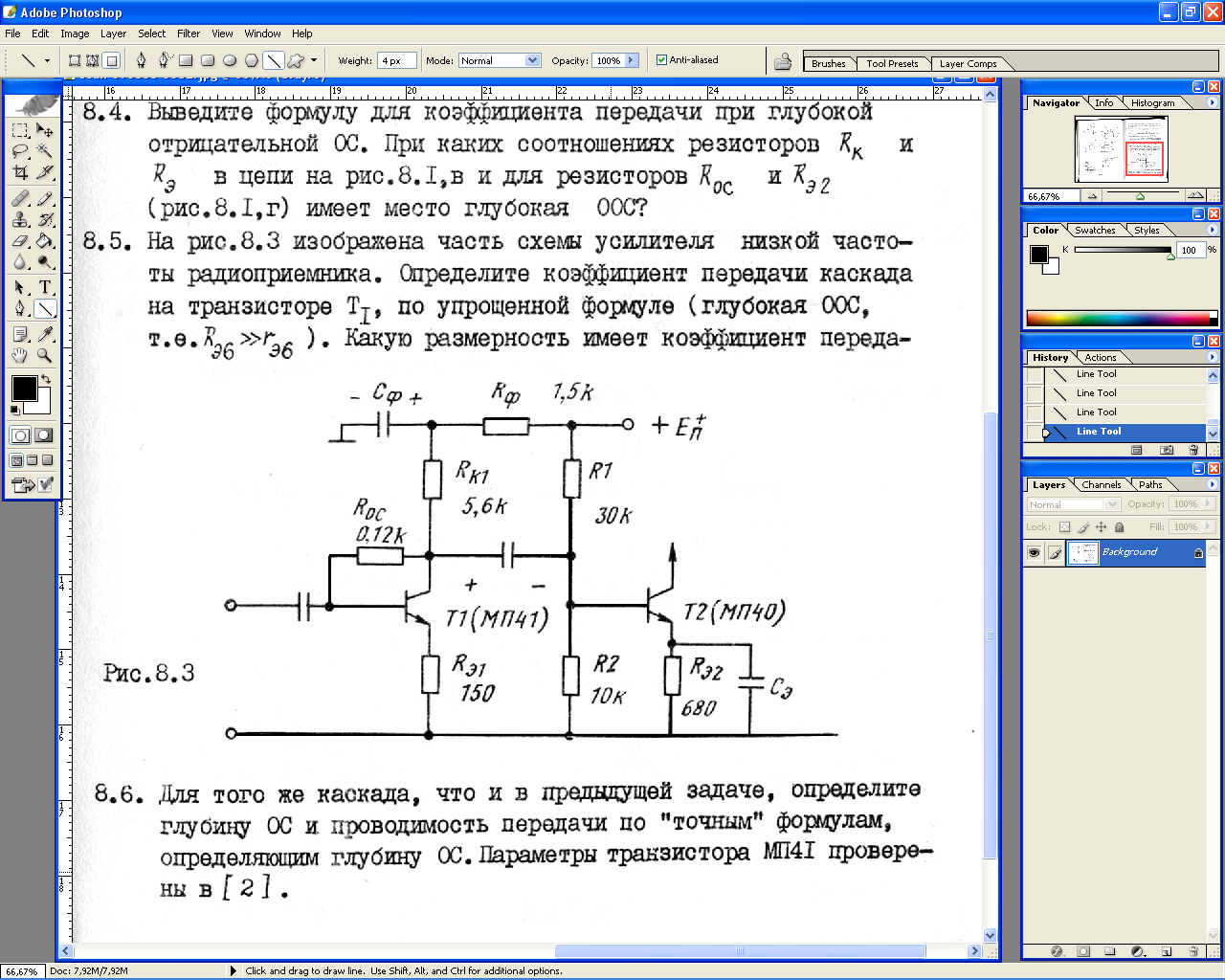Select the Dodge tool
Viewport: 1225px width, 980px height.
(44, 261)
